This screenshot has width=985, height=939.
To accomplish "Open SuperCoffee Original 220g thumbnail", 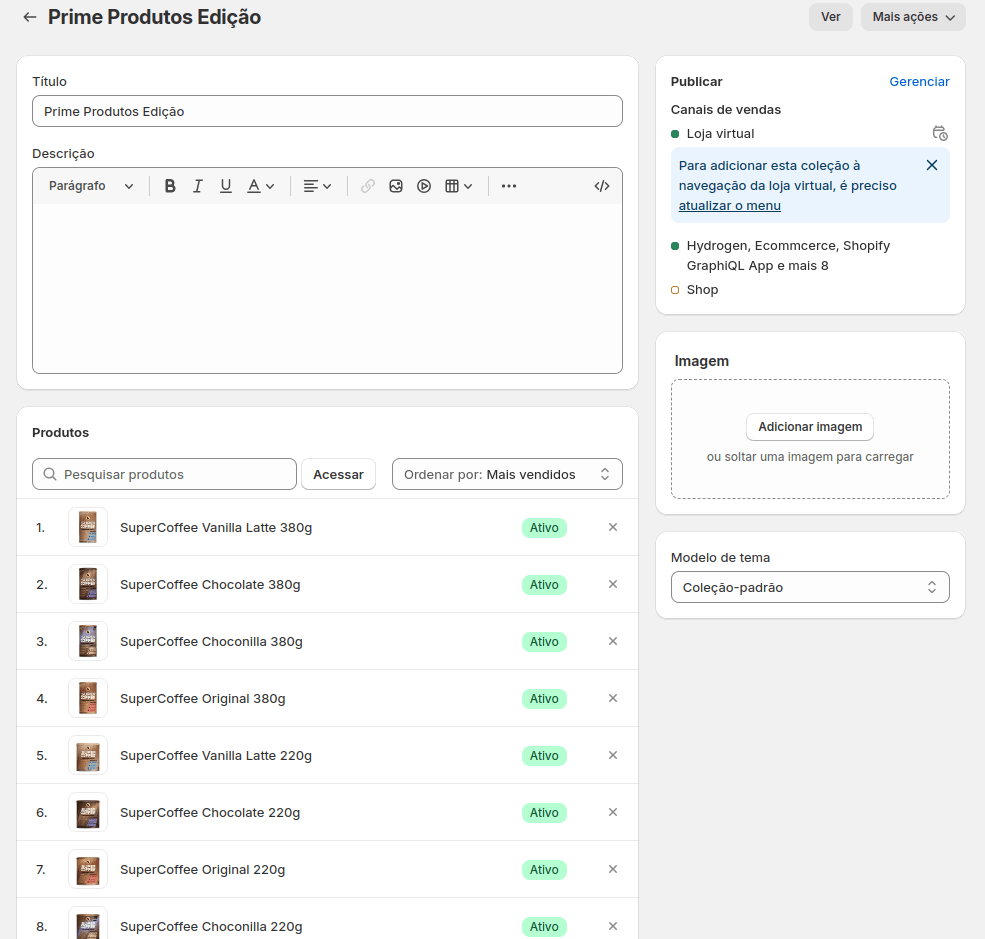I will point(88,869).
